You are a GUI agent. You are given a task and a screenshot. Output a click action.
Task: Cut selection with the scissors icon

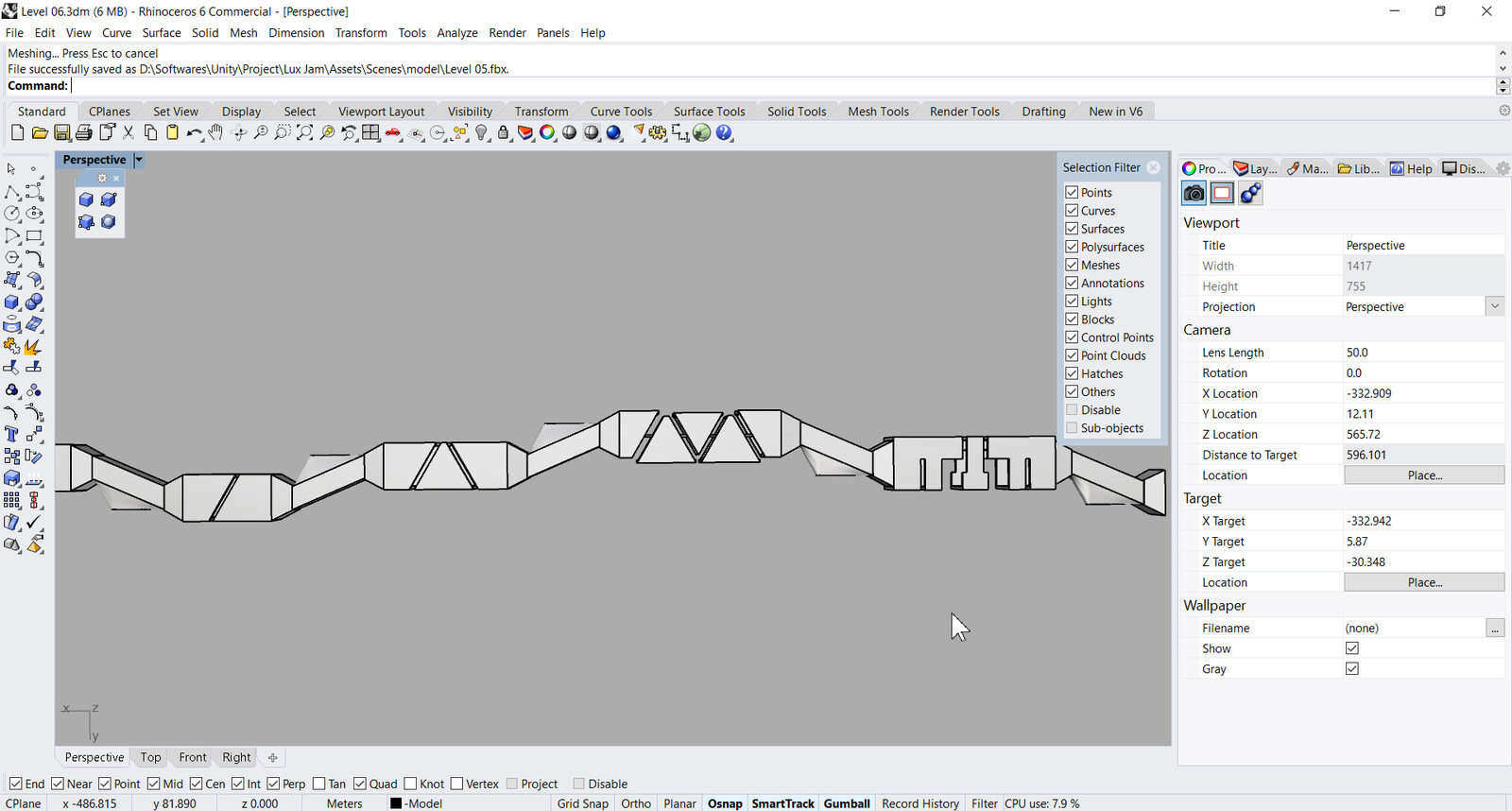point(129,132)
